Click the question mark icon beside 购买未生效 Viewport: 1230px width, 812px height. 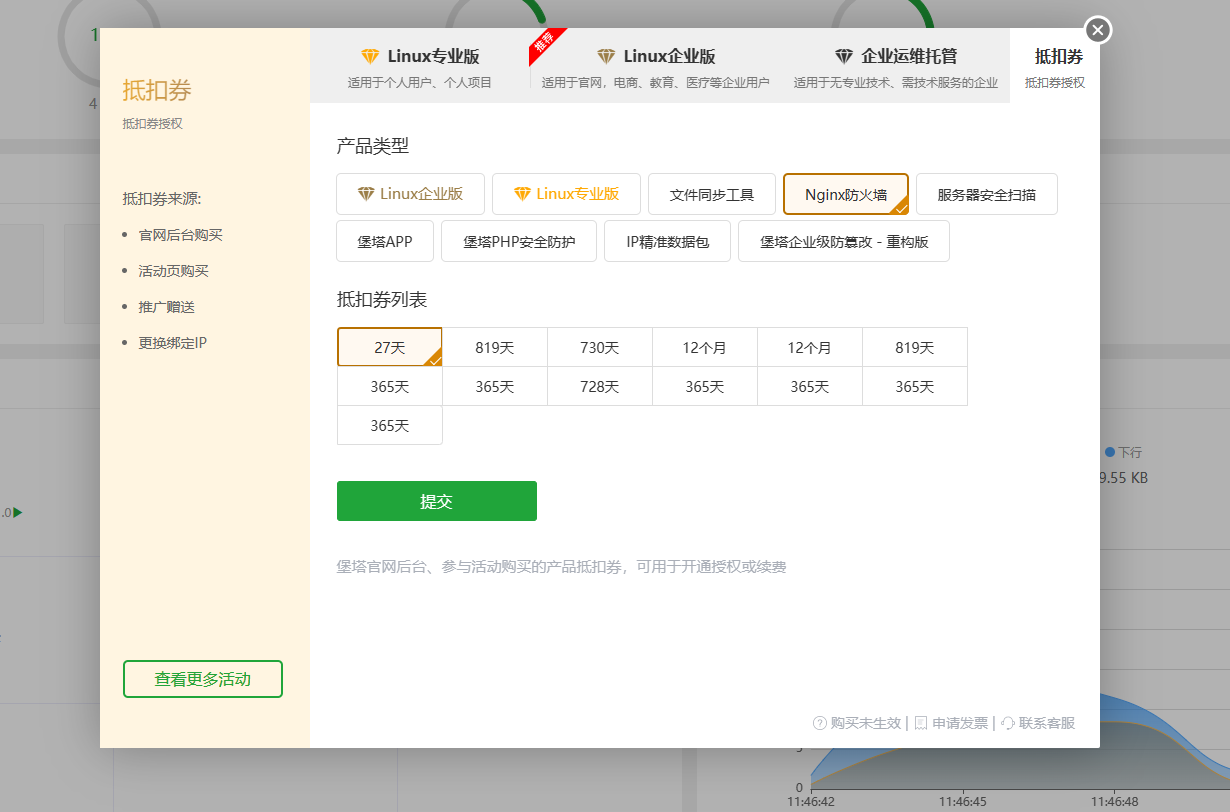pos(820,723)
